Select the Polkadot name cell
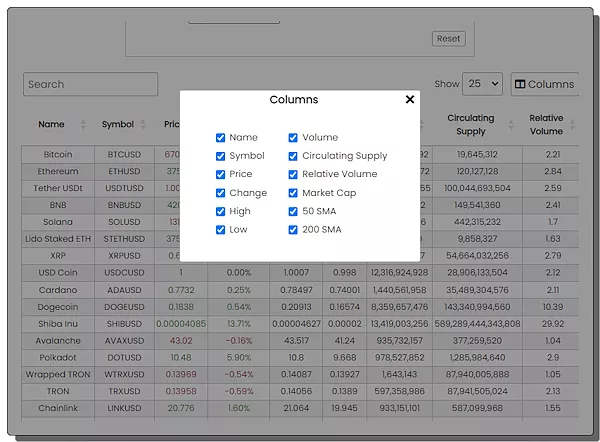Screen dimensions: 600x442 58,357
